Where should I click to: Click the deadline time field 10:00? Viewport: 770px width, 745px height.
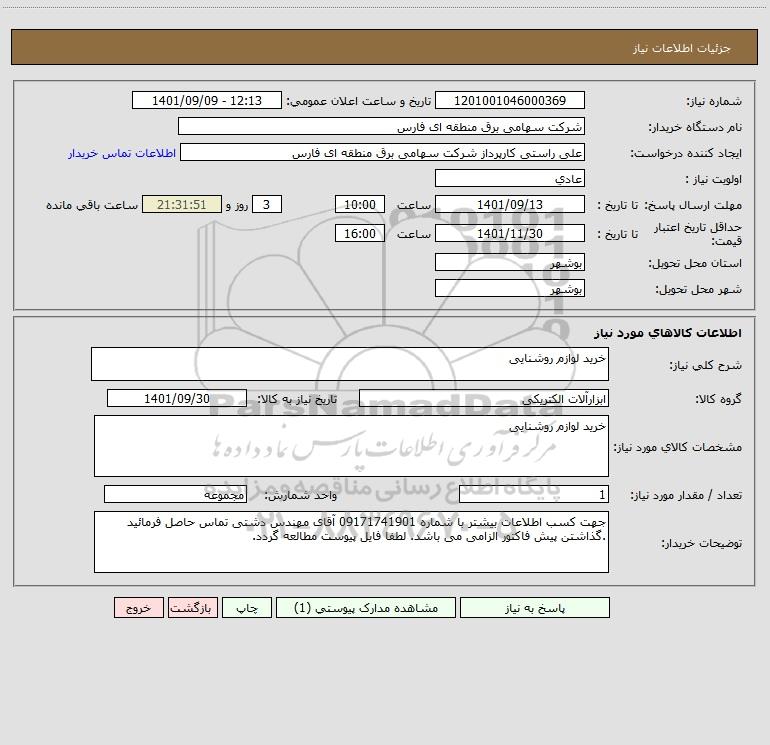point(359,204)
